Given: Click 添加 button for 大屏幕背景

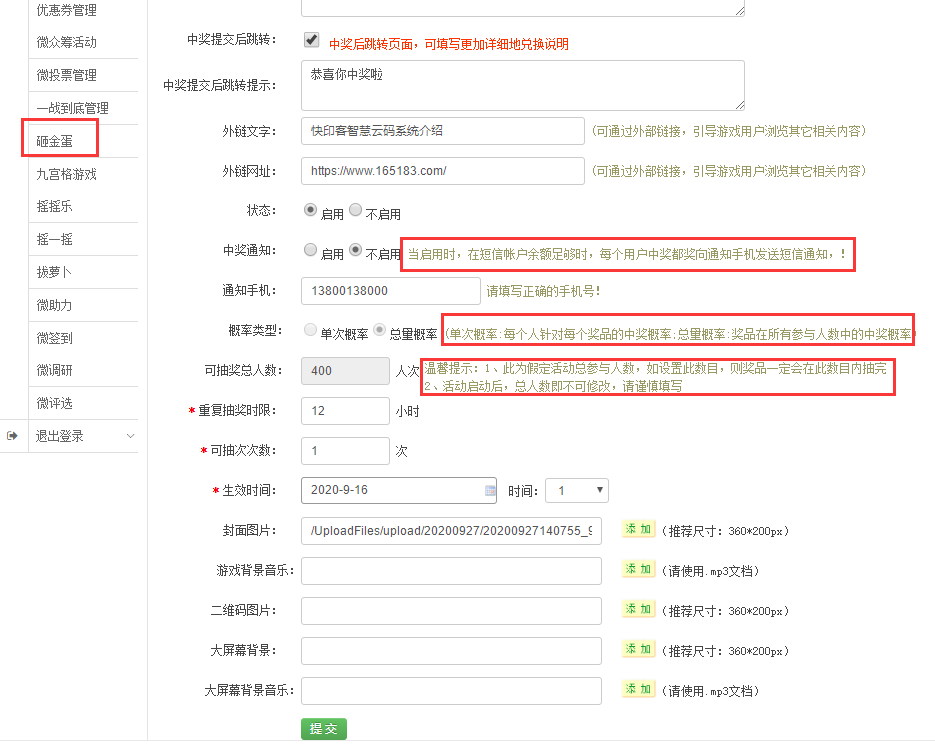Looking at the screenshot, I should 638,649.
